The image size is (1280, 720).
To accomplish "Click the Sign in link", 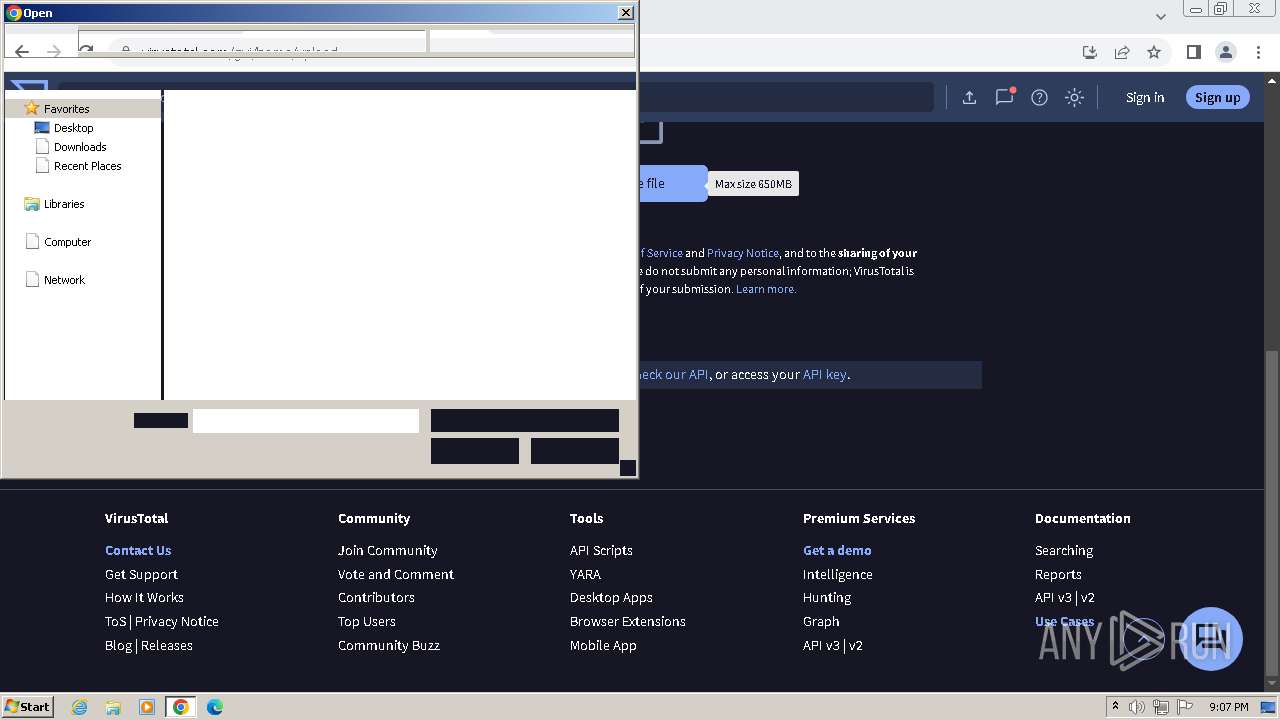I will (1145, 97).
